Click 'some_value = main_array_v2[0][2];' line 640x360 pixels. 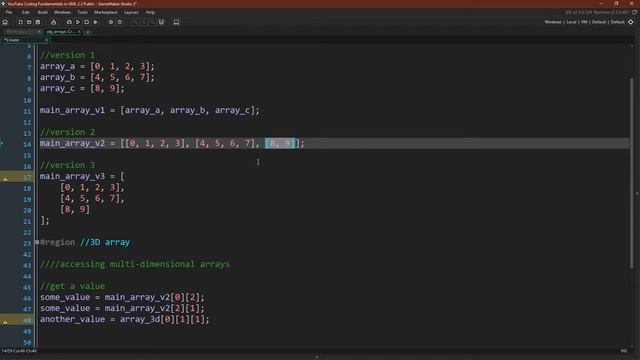coord(122,298)
